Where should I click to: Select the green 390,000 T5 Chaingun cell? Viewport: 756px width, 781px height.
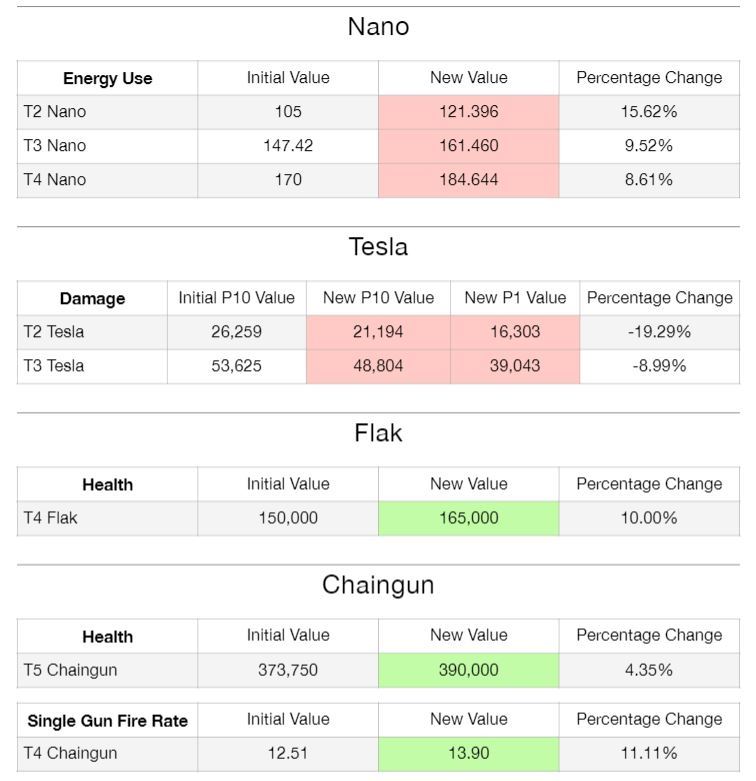(x=468, y=670)
